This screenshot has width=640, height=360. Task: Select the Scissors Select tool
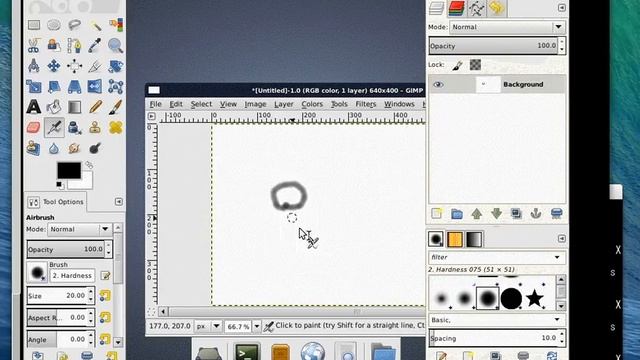pyautogui.click(x=34, y=45)
